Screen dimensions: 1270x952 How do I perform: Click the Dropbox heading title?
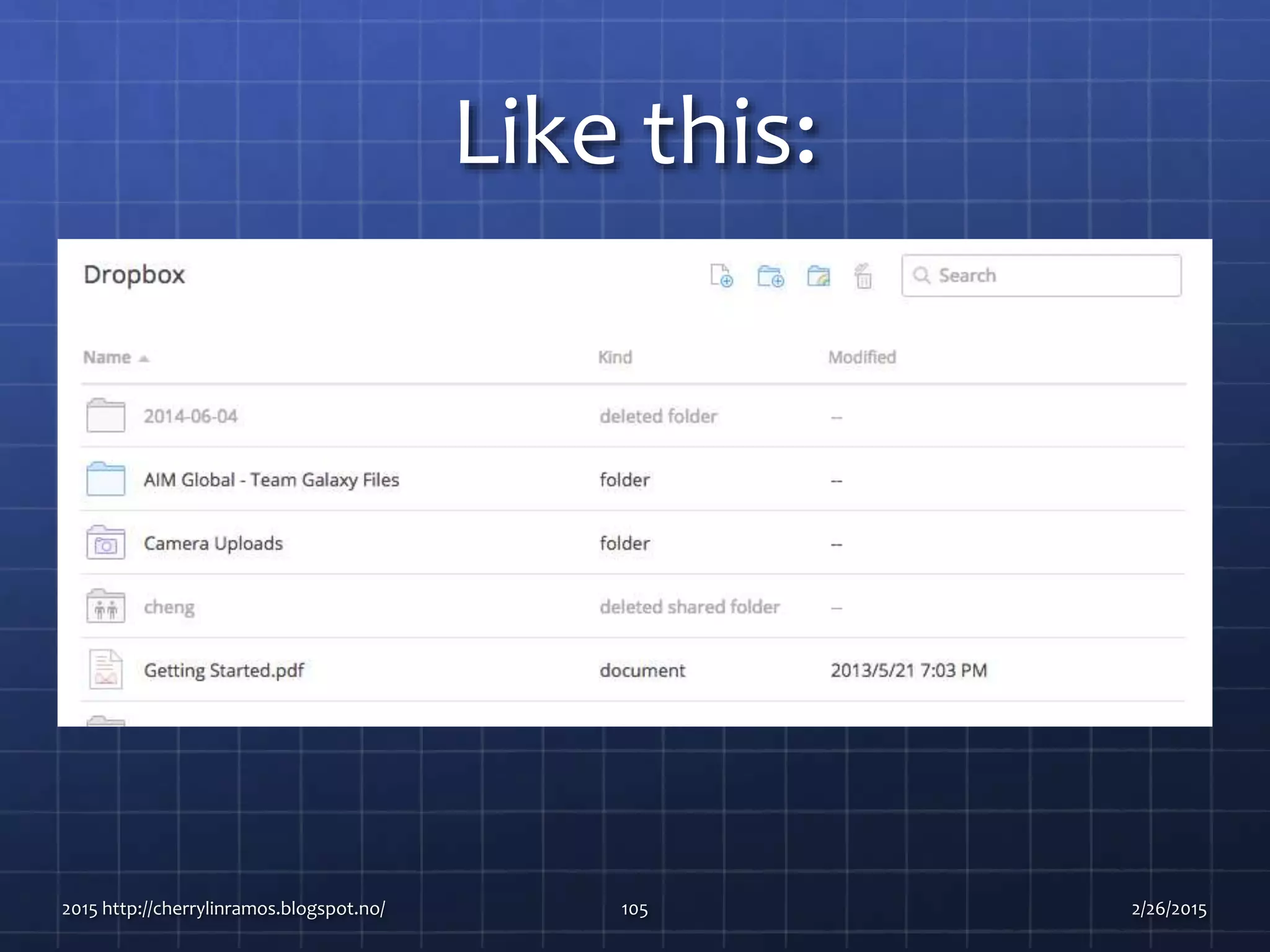coord(134,275)
